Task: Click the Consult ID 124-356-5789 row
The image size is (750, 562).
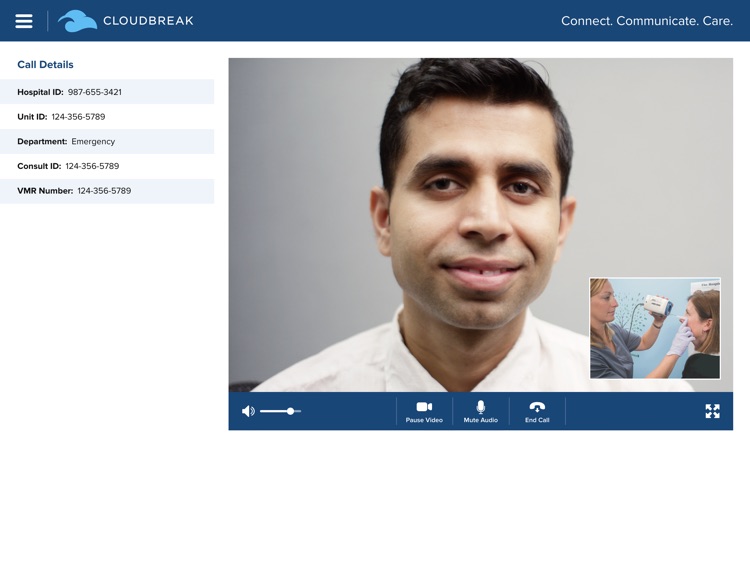Action: pos(107,166)
